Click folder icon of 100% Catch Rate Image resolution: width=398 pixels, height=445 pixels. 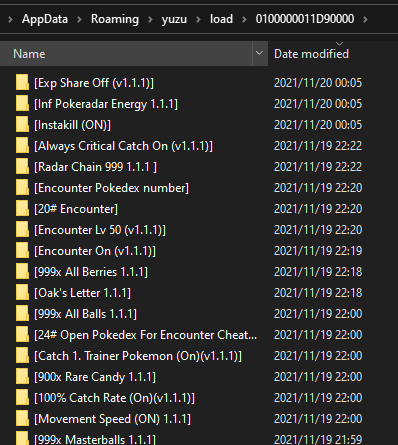coord(22,398)
